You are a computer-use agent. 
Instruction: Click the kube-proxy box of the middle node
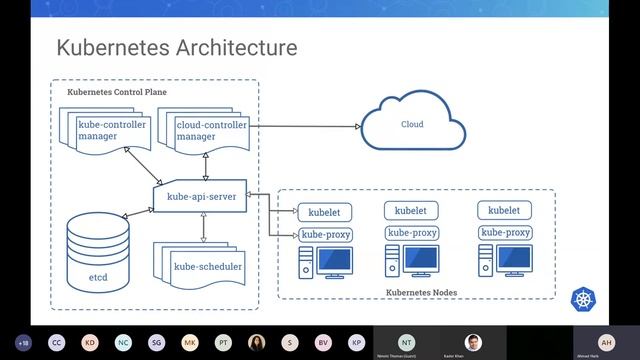pyautogui.click(x=412, y=233)
